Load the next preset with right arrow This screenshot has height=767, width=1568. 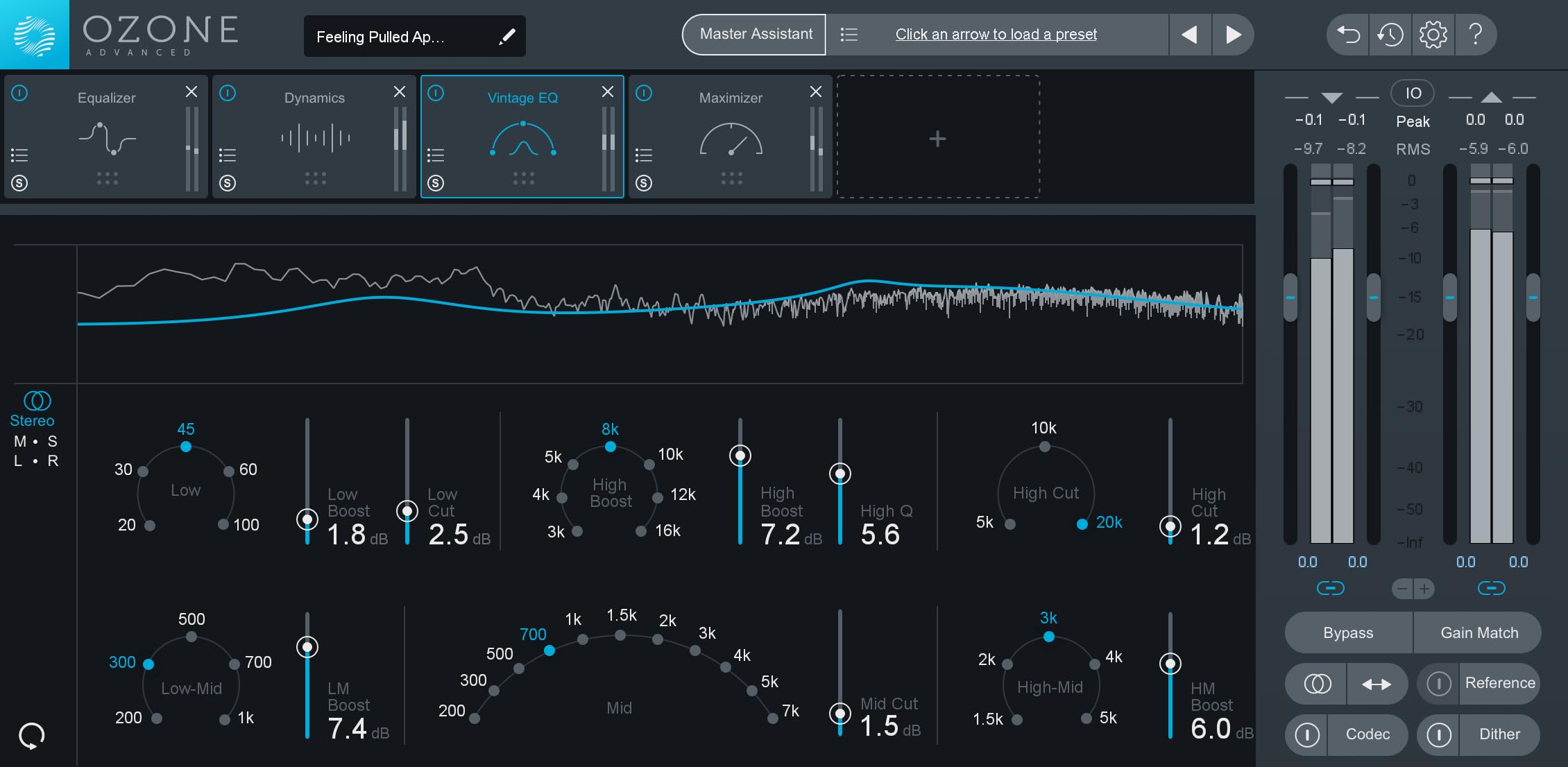click(x=1233, y=35)
